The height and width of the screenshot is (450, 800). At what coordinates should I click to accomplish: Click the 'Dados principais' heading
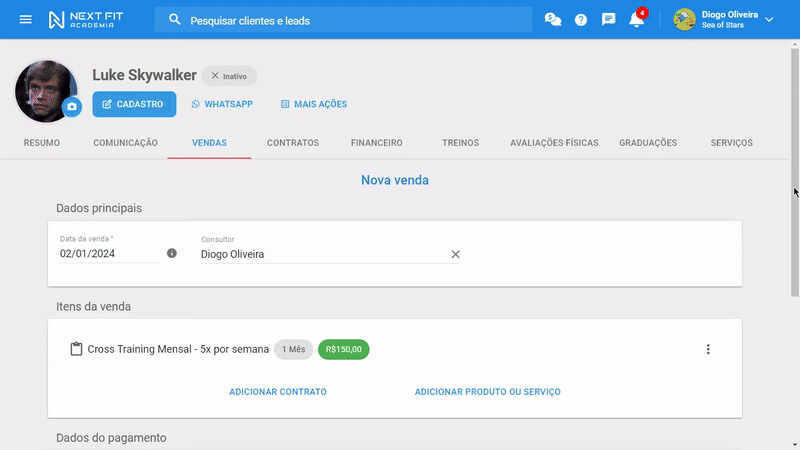pos(99,208)
